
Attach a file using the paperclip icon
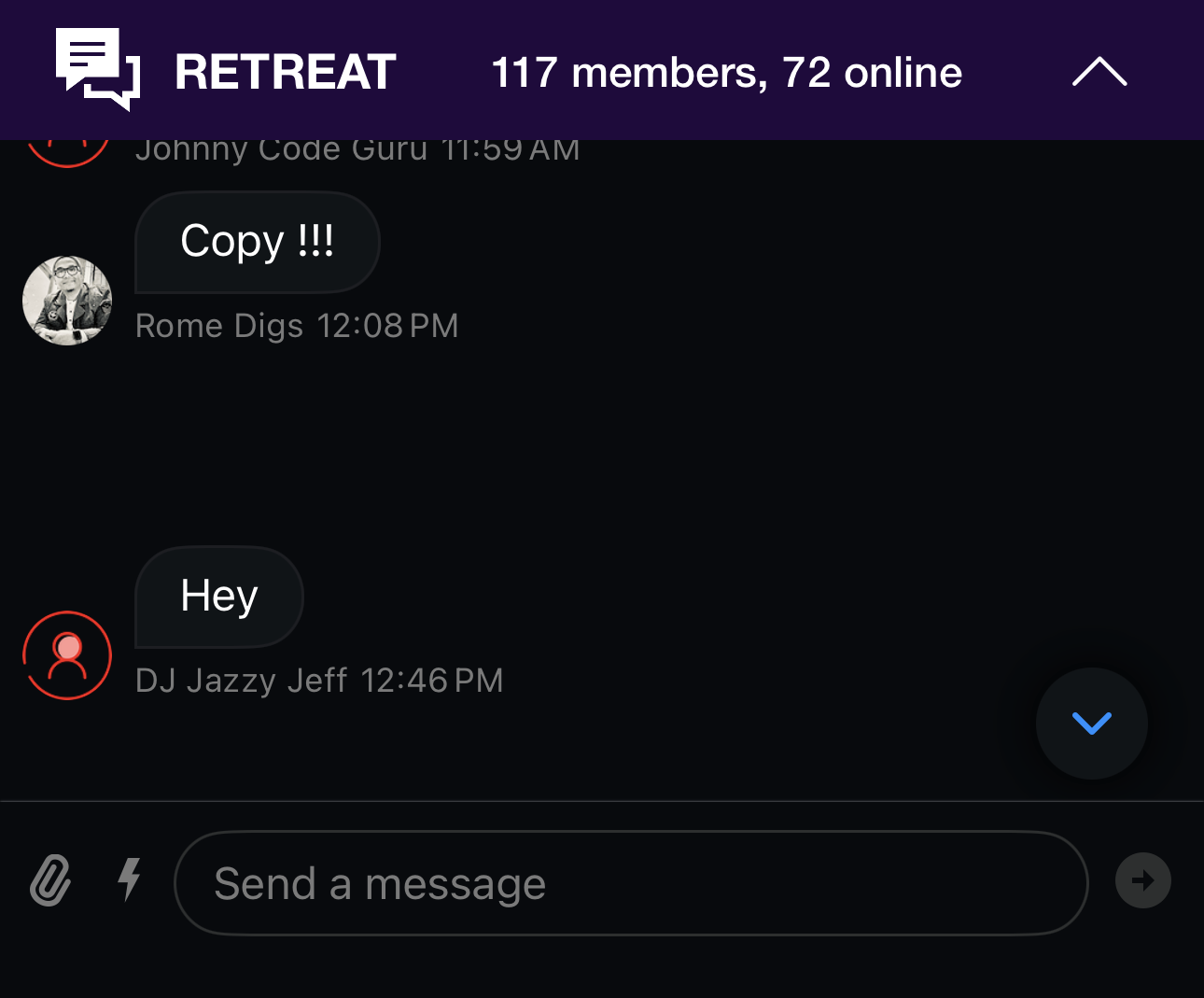50,880
